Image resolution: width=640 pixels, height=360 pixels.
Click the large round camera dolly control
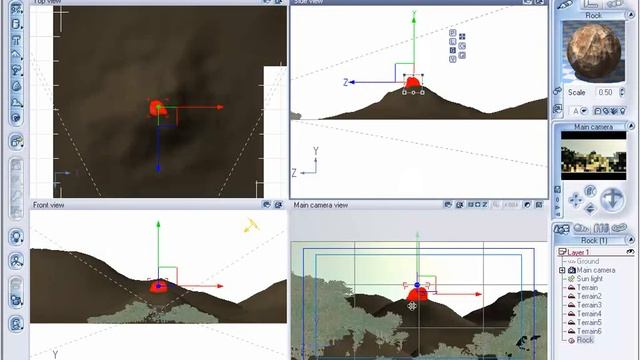tap(612, 200)
